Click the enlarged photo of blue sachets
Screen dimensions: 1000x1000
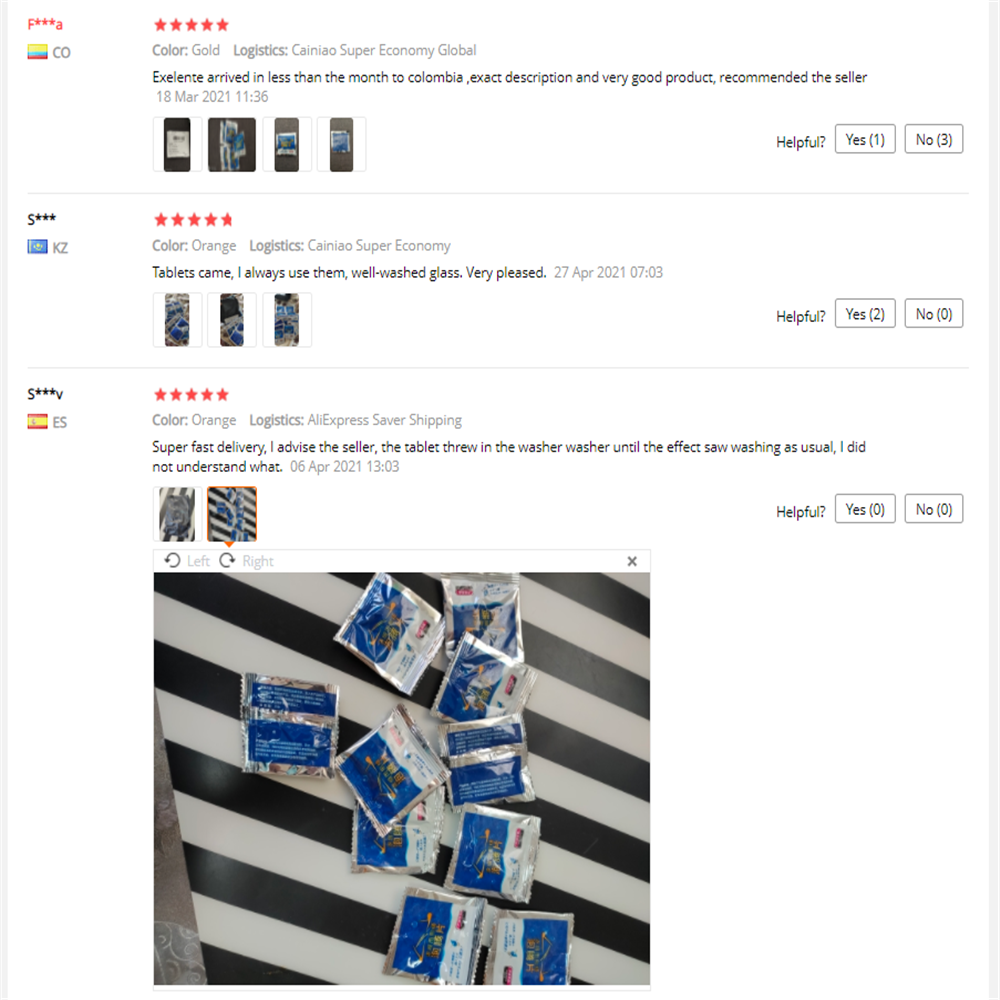pos(401,778)
